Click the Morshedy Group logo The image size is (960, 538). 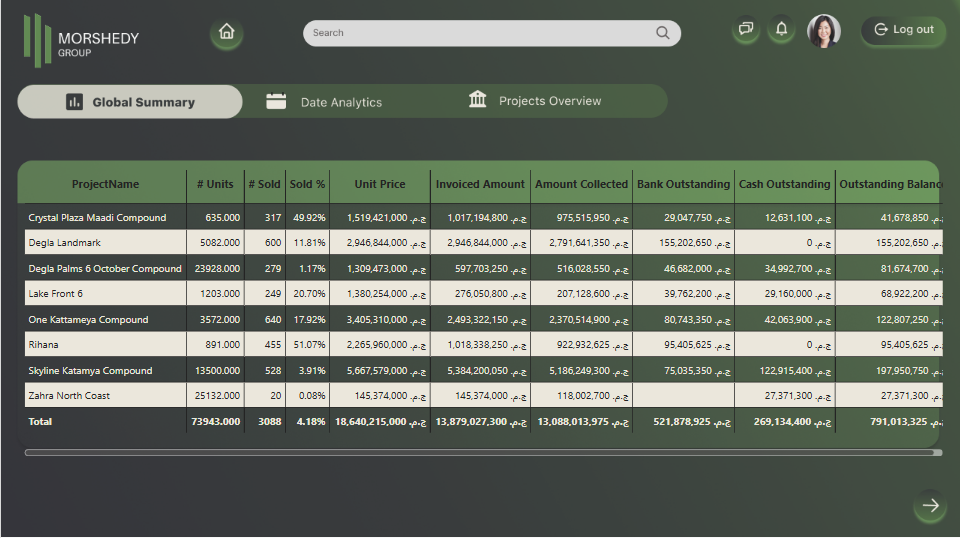[x=81, y=40]
